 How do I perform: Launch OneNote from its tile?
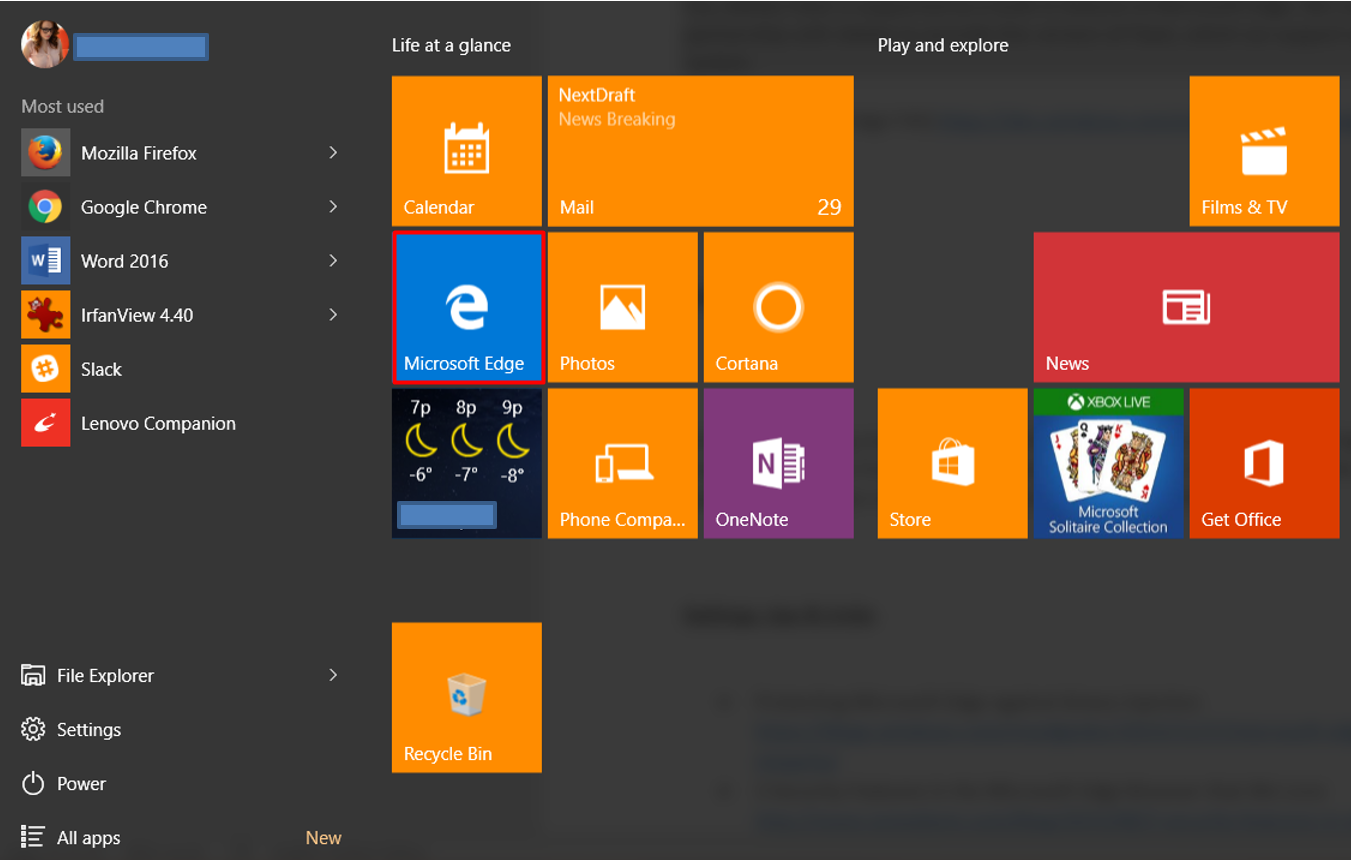click(779, 463)
